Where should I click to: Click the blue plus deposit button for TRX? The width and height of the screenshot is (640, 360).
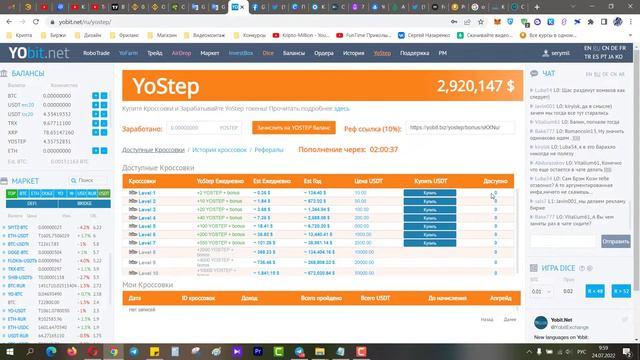[x=96, y=123]
